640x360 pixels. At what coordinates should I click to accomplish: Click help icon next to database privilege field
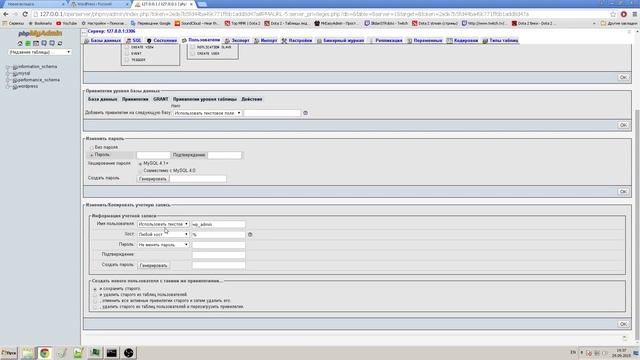(x=305, y=113)
